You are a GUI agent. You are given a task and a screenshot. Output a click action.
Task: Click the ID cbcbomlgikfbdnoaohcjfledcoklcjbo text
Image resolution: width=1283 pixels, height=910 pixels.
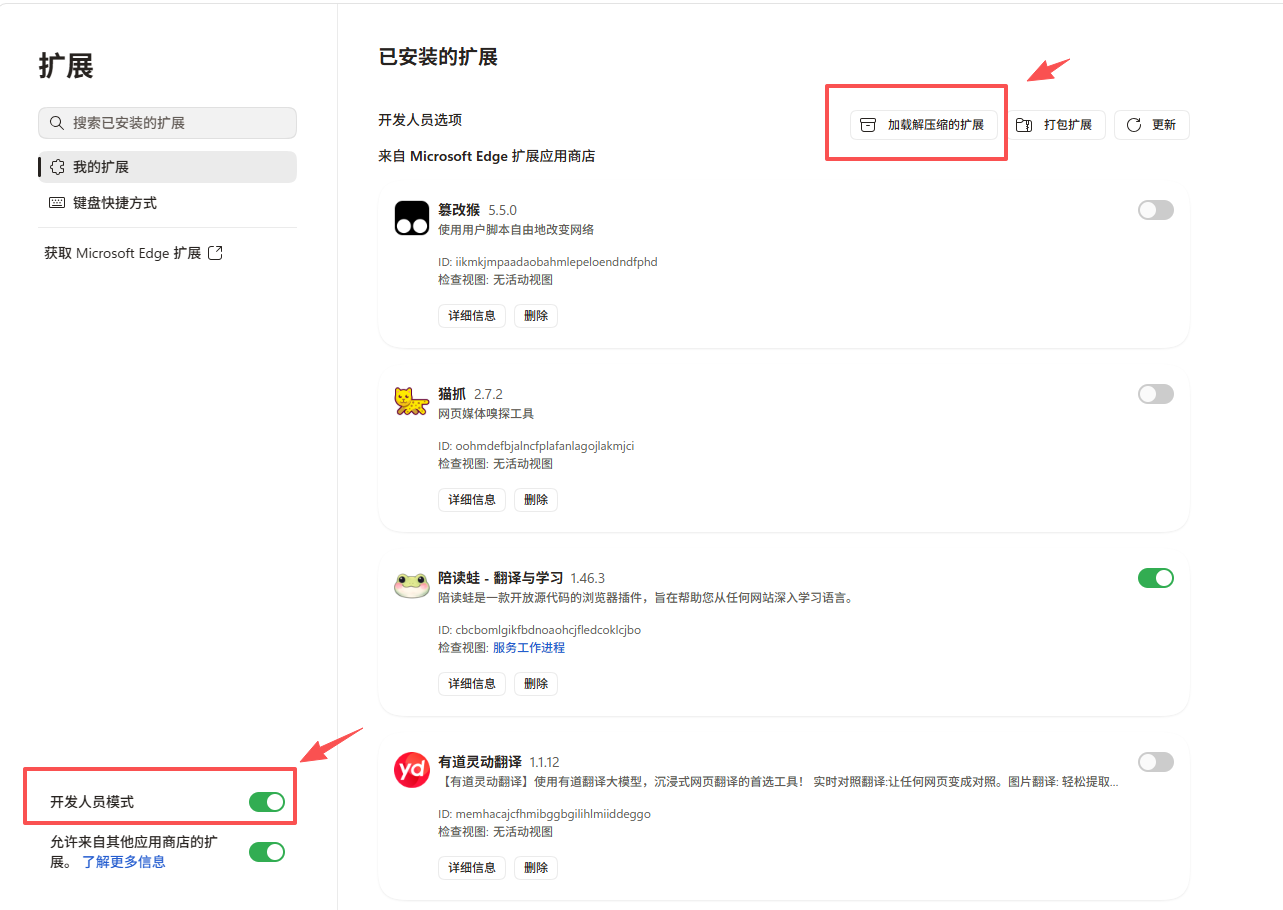click(x=540, y=630)
